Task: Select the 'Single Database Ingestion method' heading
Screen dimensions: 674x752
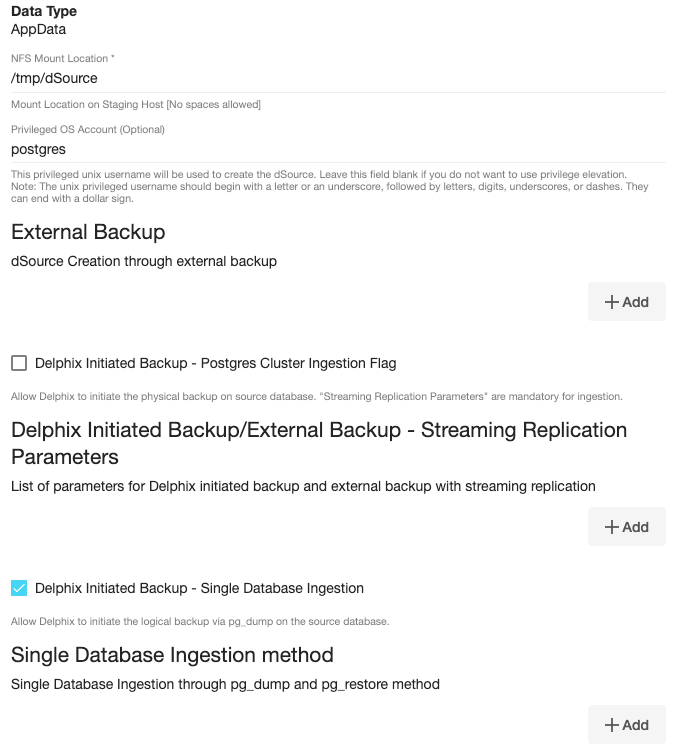Action: point(172,655)
